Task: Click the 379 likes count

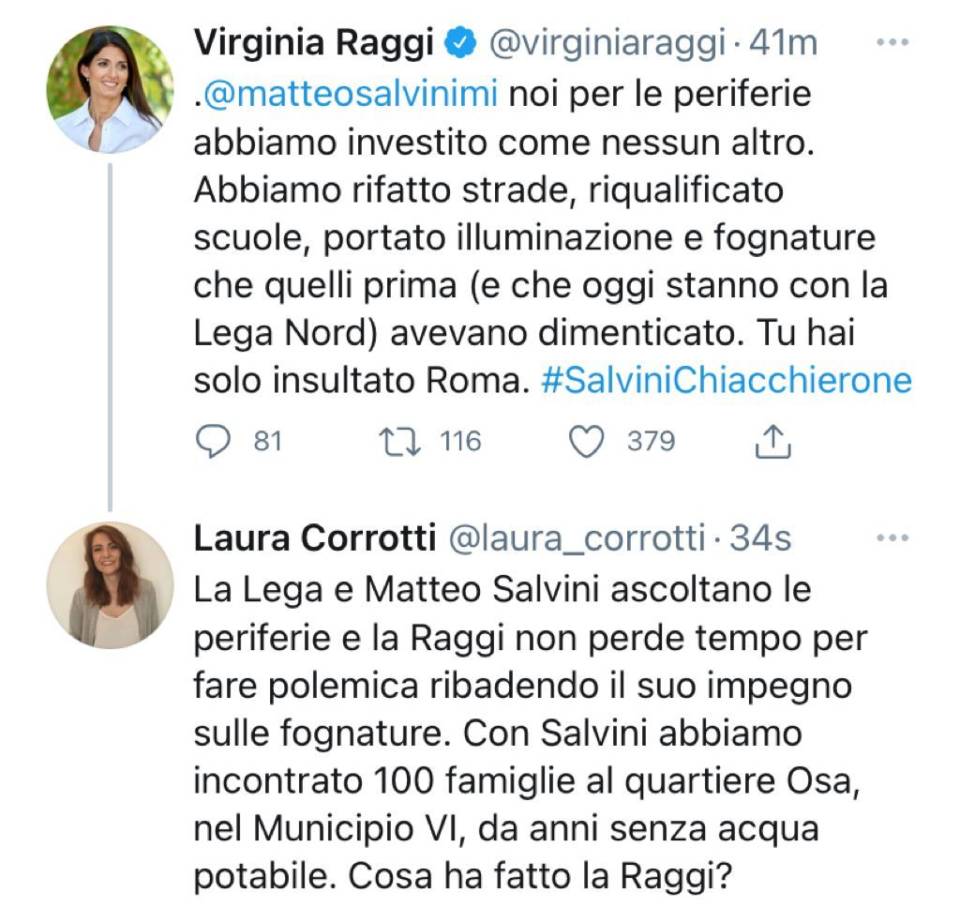Action: (651, 441)
